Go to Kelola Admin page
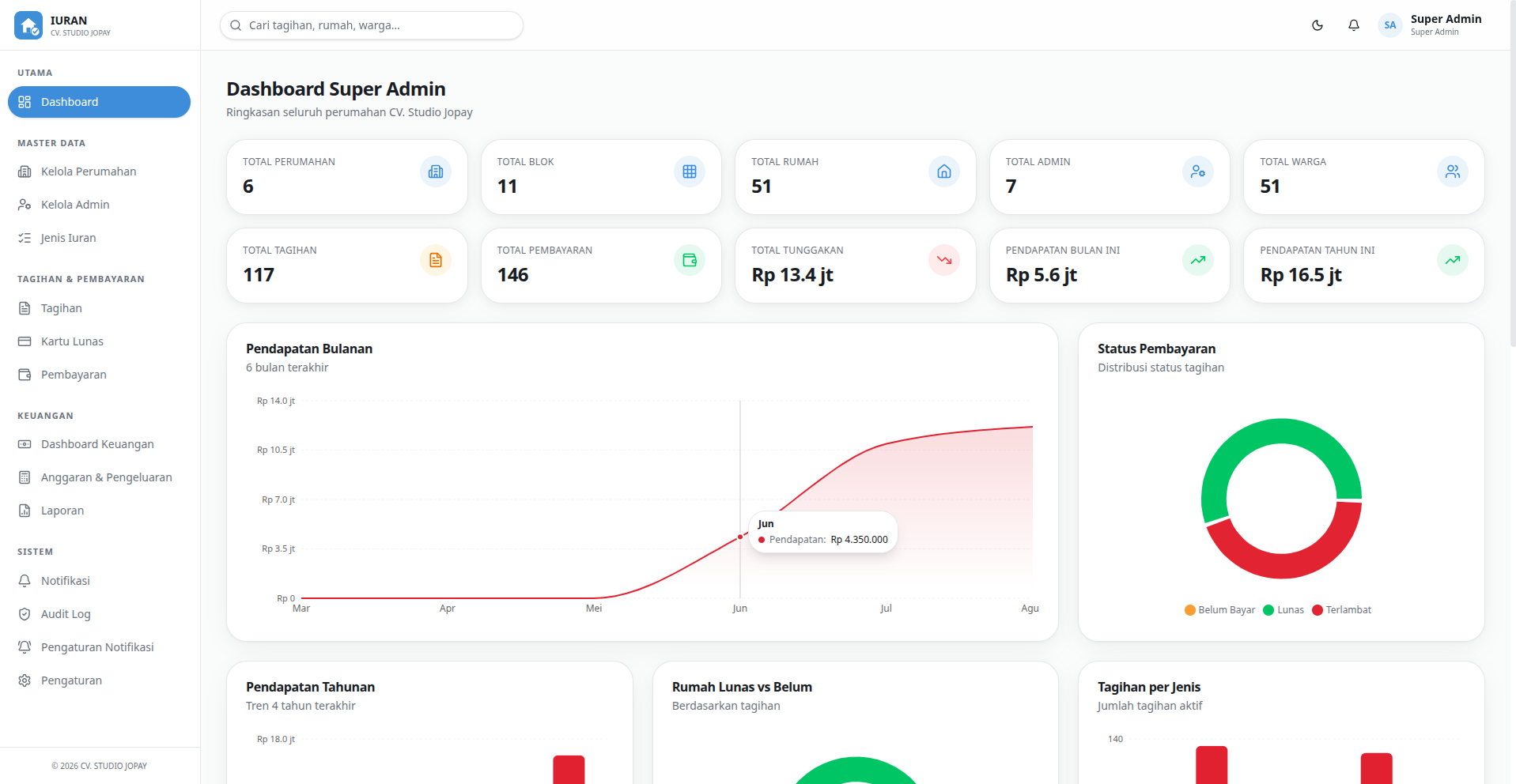Viewport: 1516px width, 784px height. click(99, 205)
